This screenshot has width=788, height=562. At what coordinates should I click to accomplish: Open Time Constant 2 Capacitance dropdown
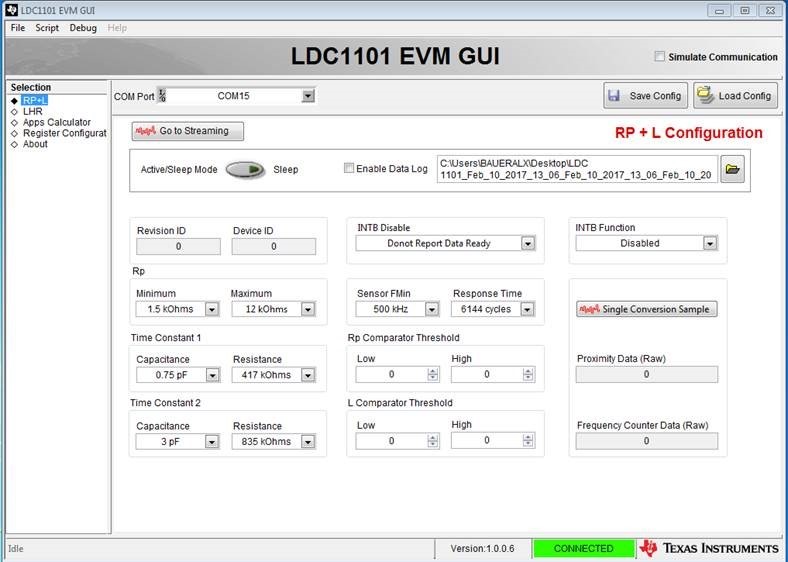point(212,441)
